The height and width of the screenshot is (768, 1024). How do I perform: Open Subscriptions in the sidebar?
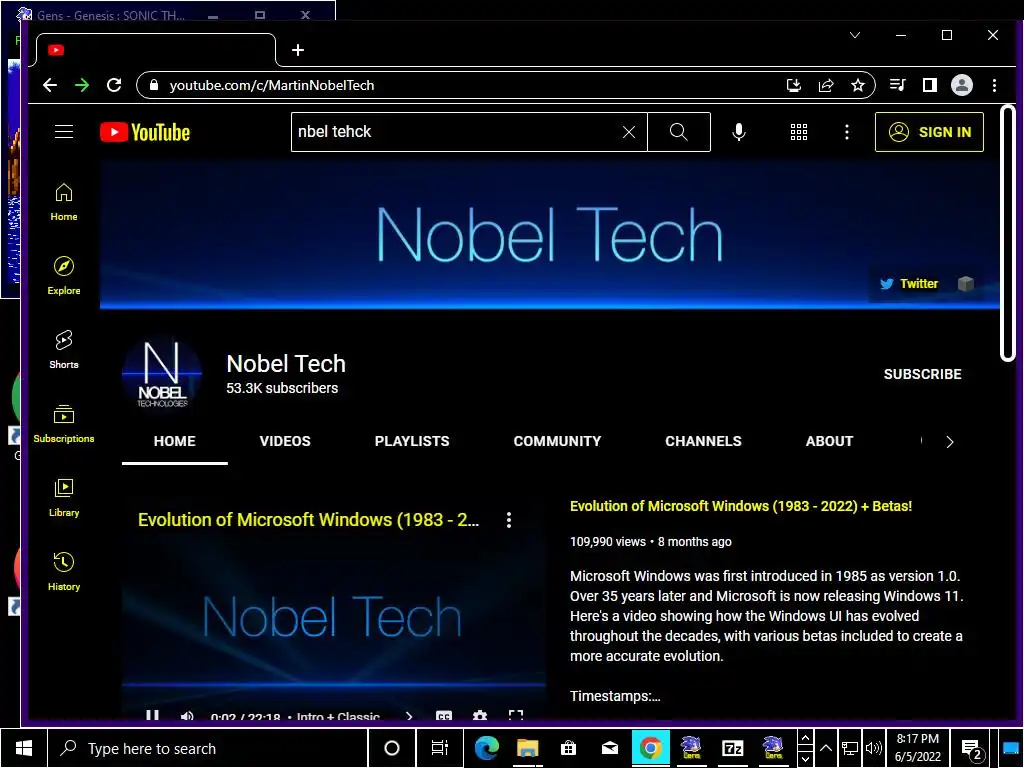point(63,424)
